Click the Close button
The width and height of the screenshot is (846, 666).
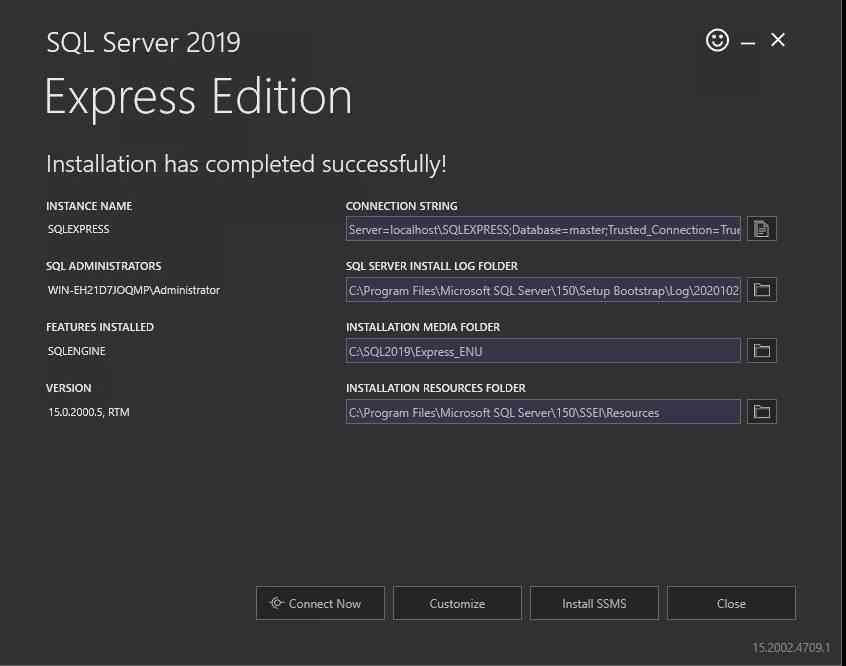[x=731, y=603]
